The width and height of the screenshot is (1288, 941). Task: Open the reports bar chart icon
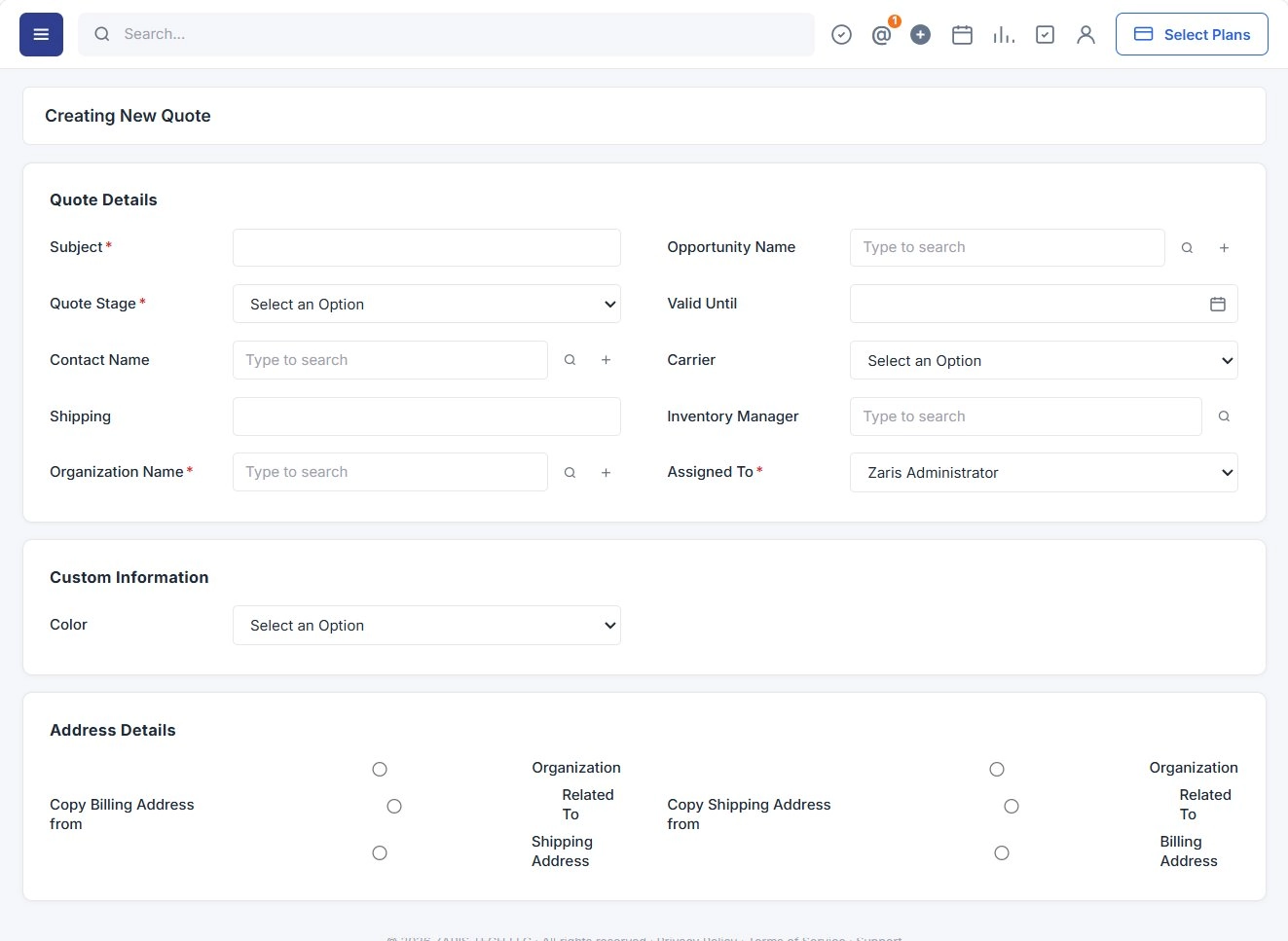point(1004,35)
